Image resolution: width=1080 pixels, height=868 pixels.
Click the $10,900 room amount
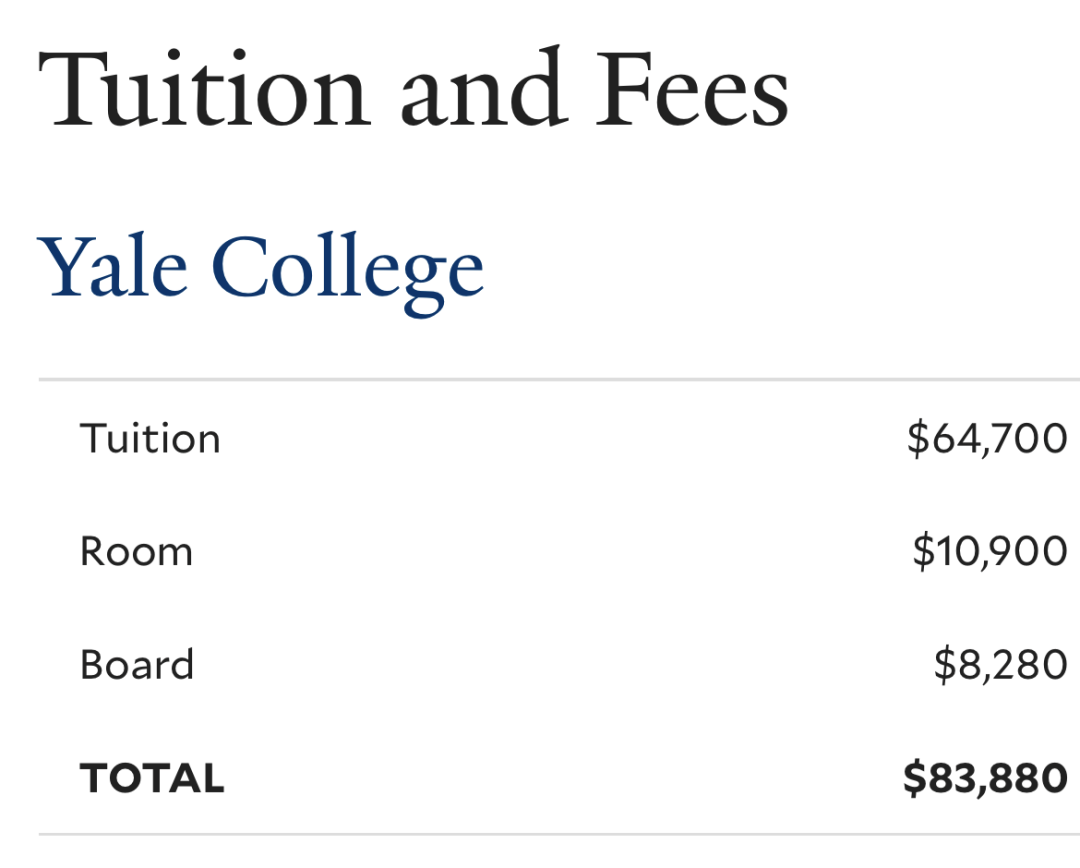pyautogui.click(x=990, y=551)
